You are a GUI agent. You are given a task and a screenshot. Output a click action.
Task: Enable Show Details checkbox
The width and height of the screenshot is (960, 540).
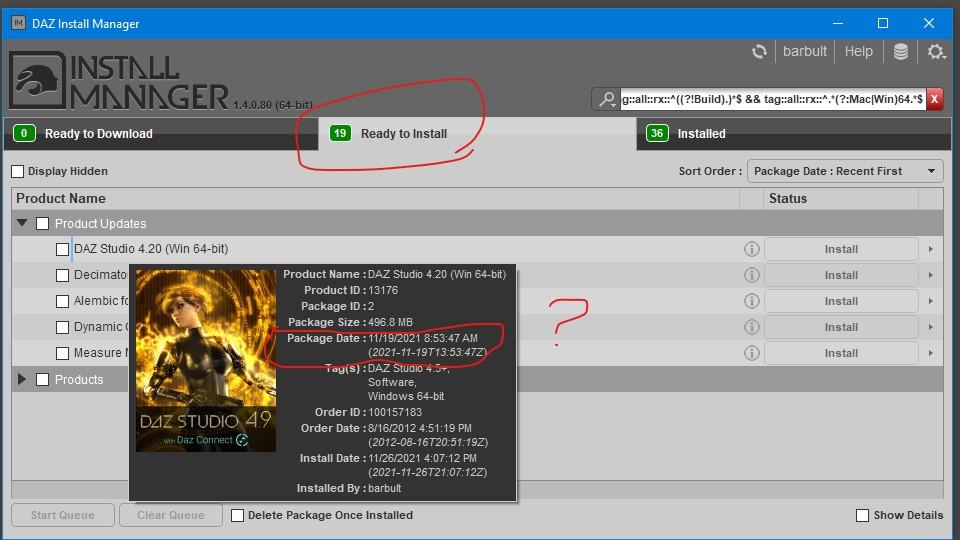tap(862, 516)
